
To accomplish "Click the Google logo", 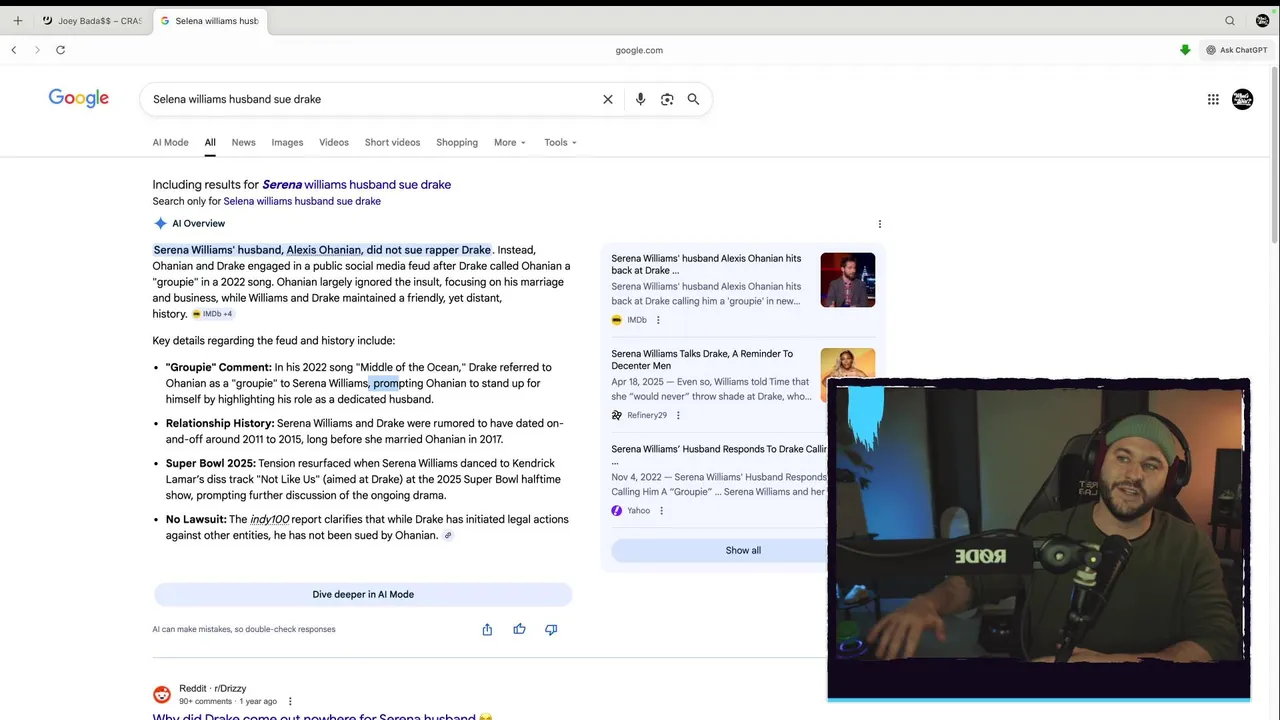I will [x=79, y=98].
